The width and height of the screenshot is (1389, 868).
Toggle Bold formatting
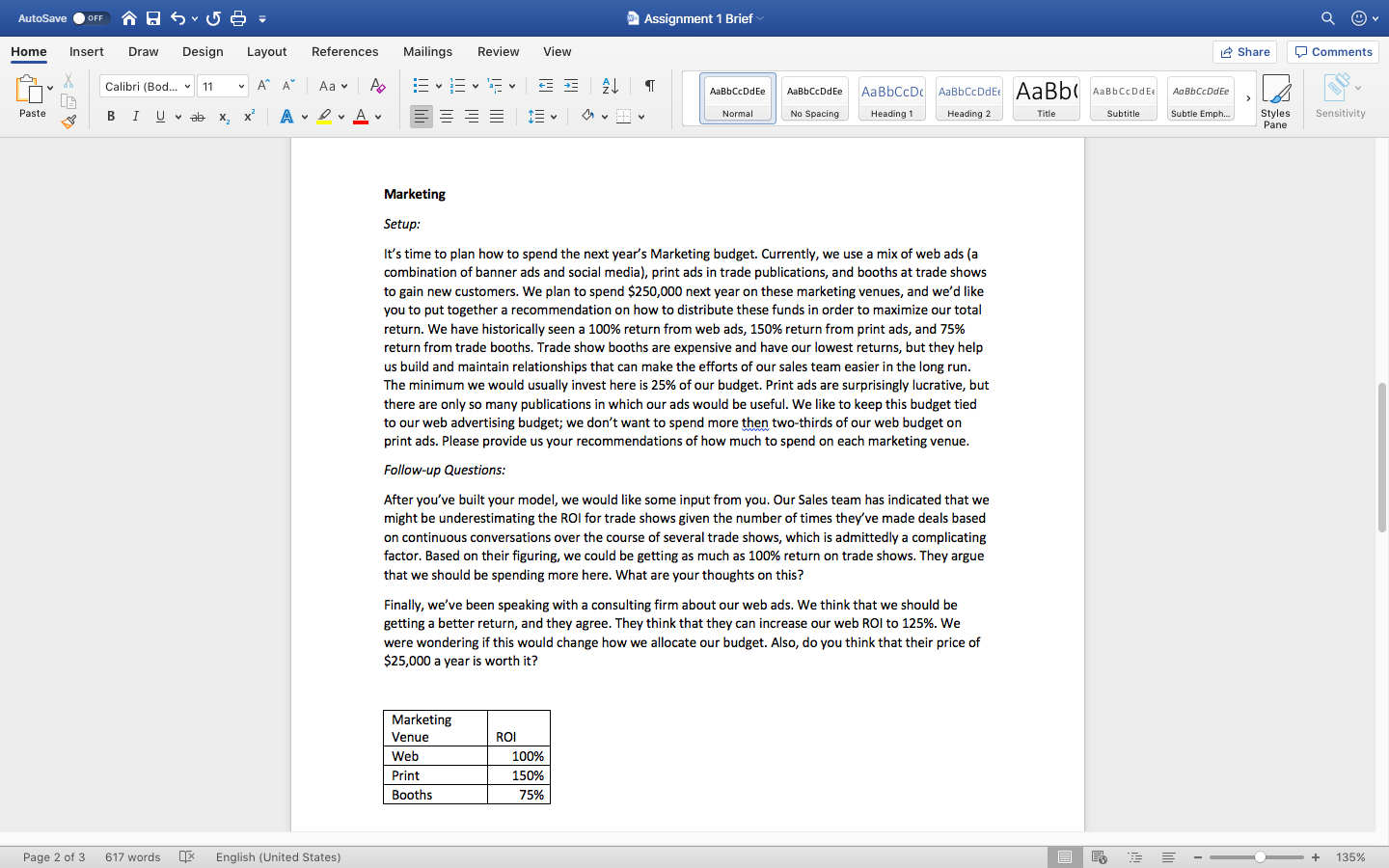coord(110,116)
